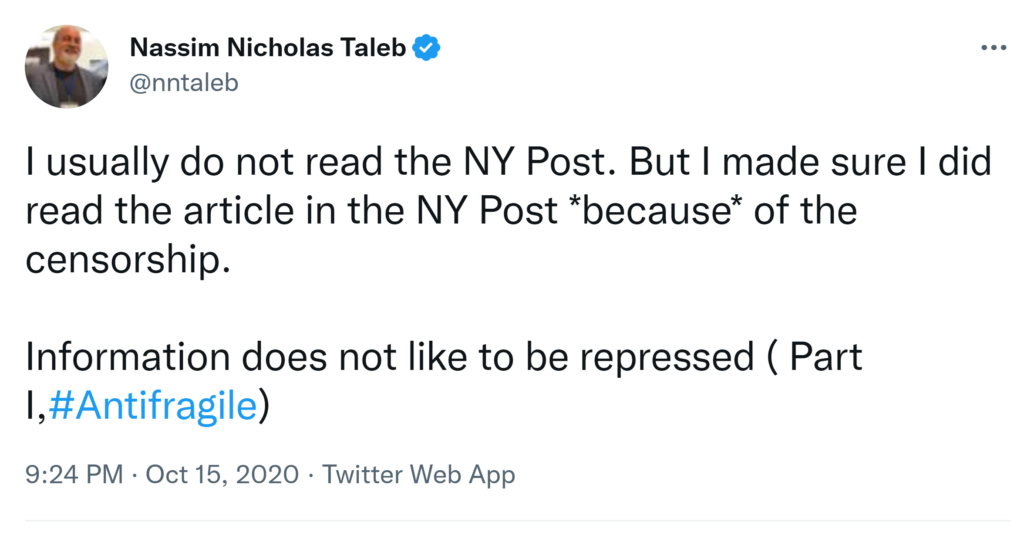The image size is (1024, 539).
Task: Follow the #Antifragile hashtag link
Action: [152, 408]
